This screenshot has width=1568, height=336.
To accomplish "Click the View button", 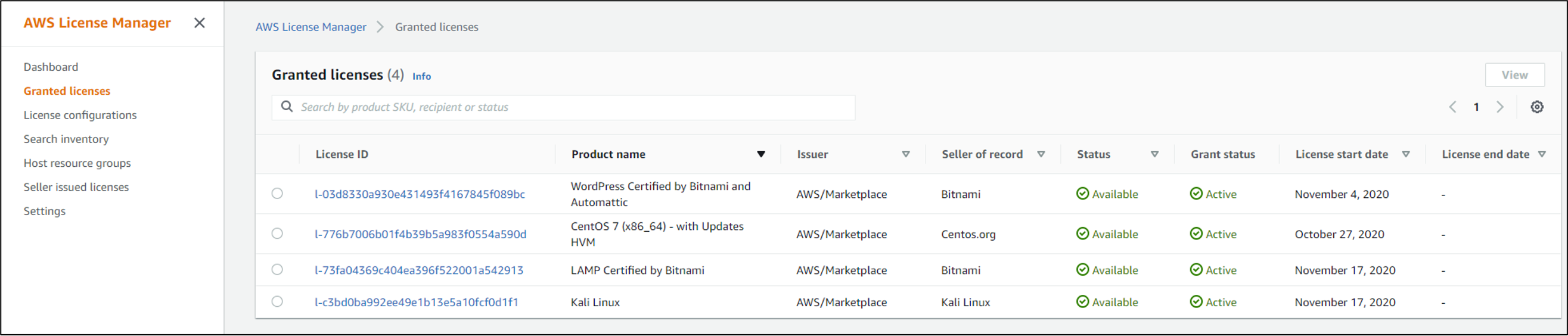I will 1514,75.
